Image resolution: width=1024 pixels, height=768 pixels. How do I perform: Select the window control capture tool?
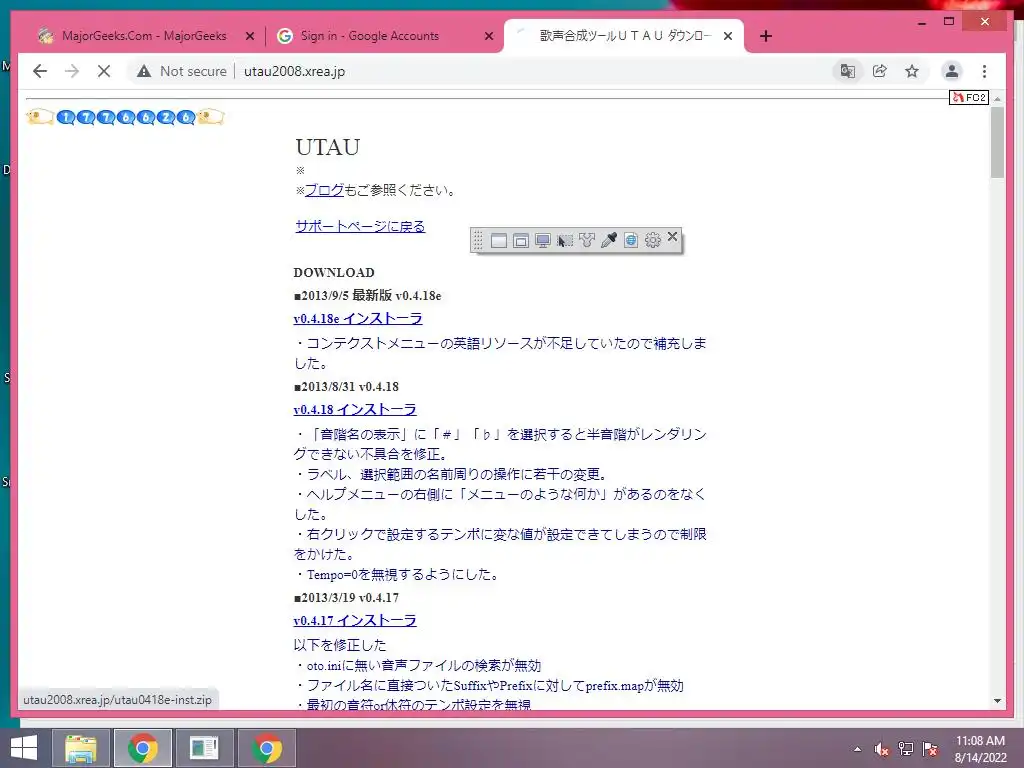pyautogui.click(x=520, y=240)
